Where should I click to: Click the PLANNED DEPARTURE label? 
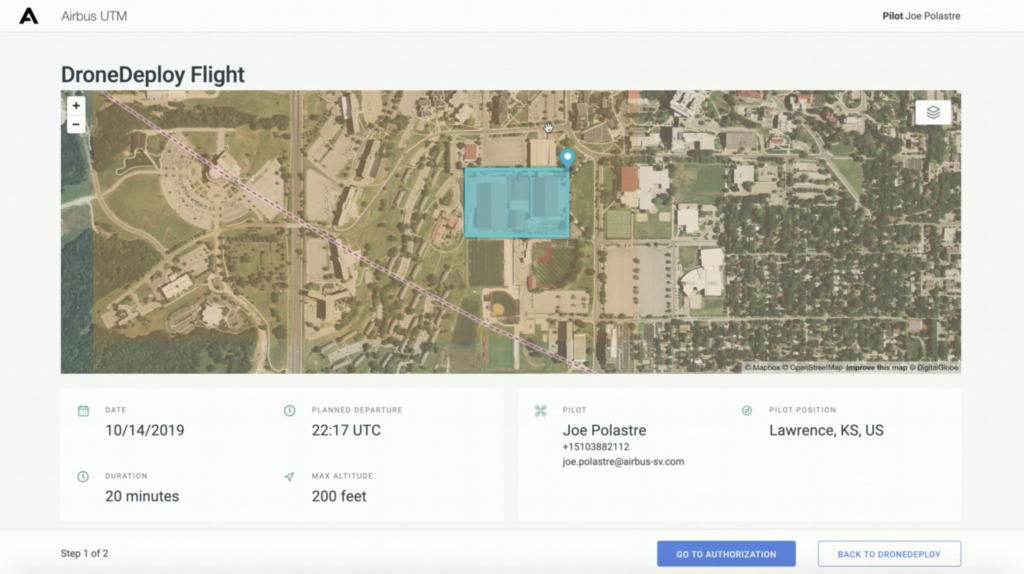(x=357, y=410)
